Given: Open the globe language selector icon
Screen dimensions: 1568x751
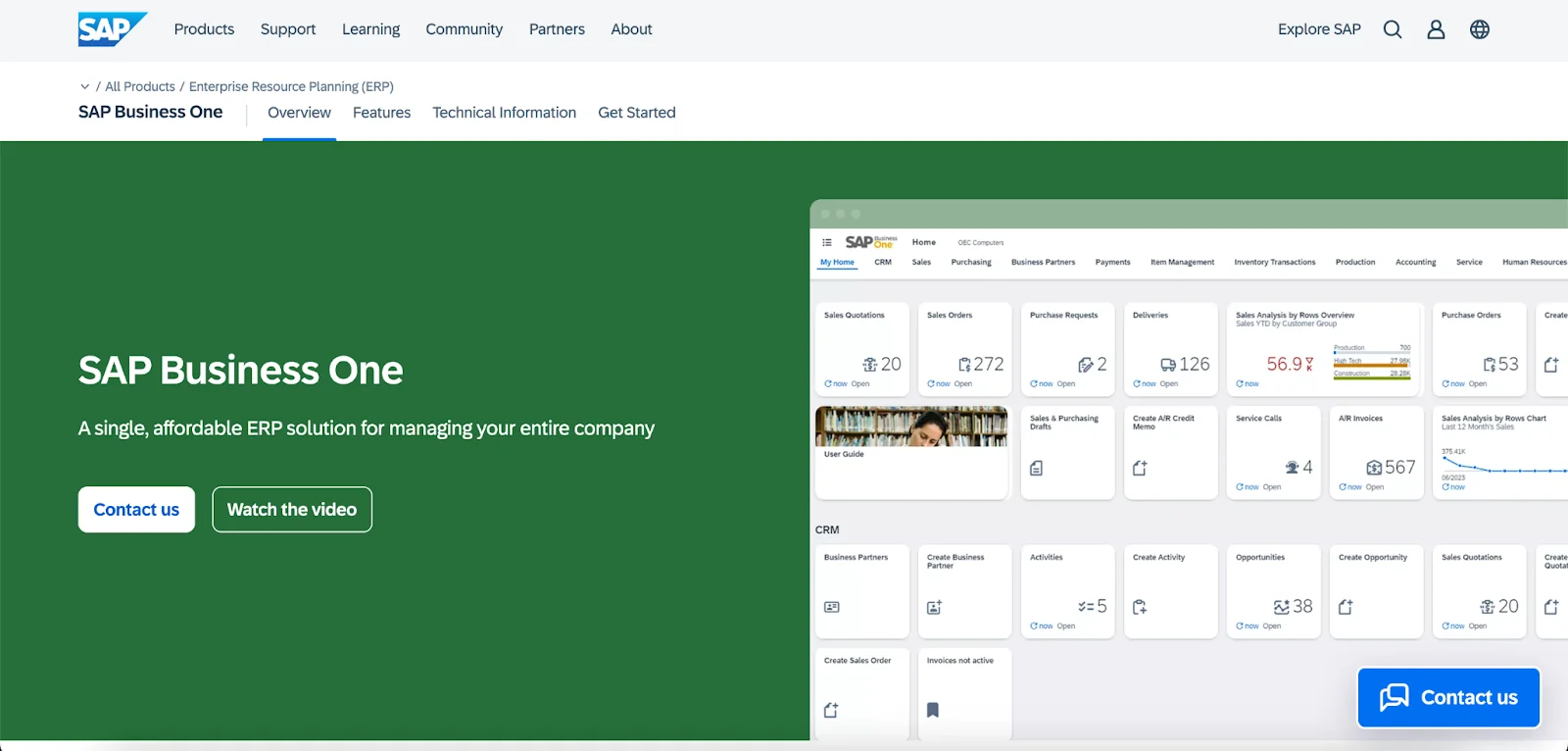Looking at the screenshot, I should point(1480,29).
